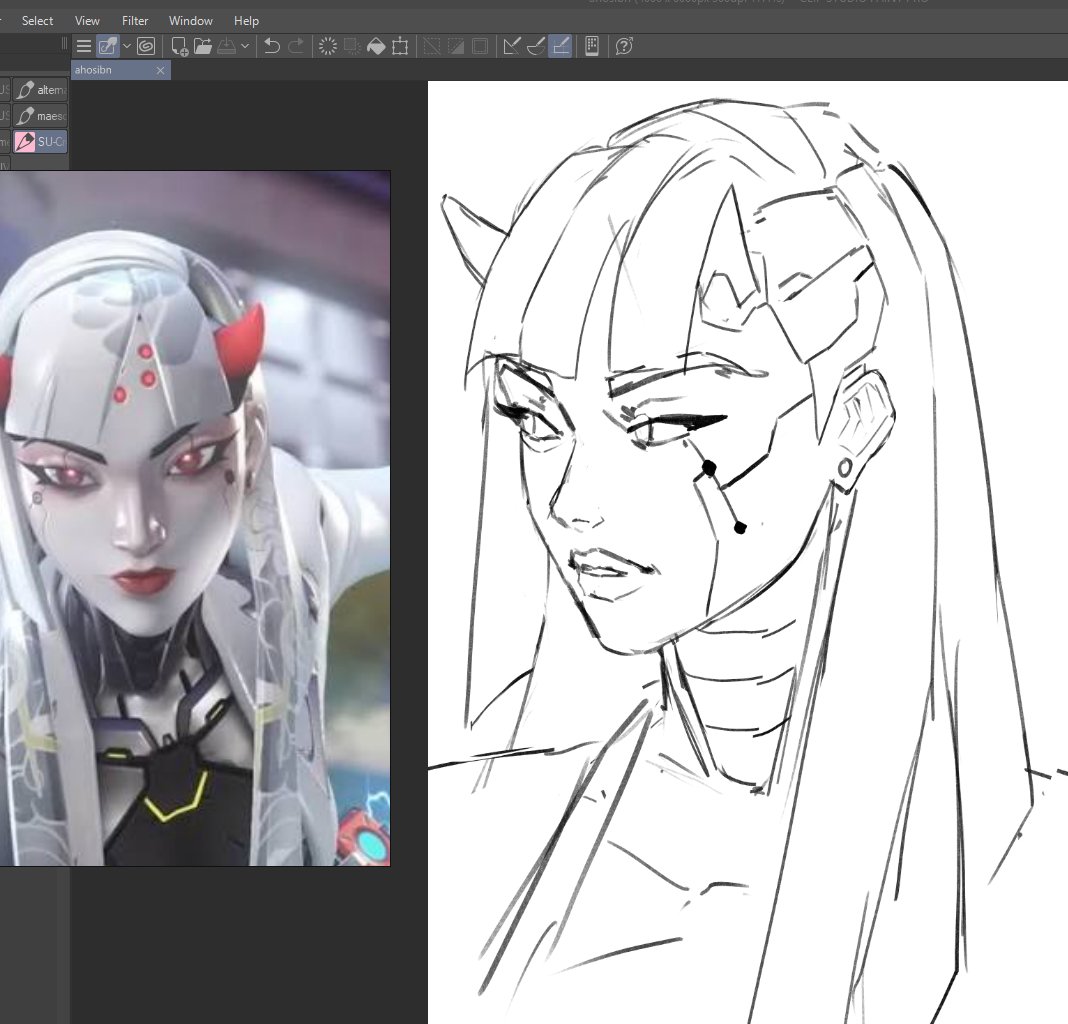This screenshot has width=1068, height=1024.
Task: Click the Undo arrow
Action: [x=272, y=46]
